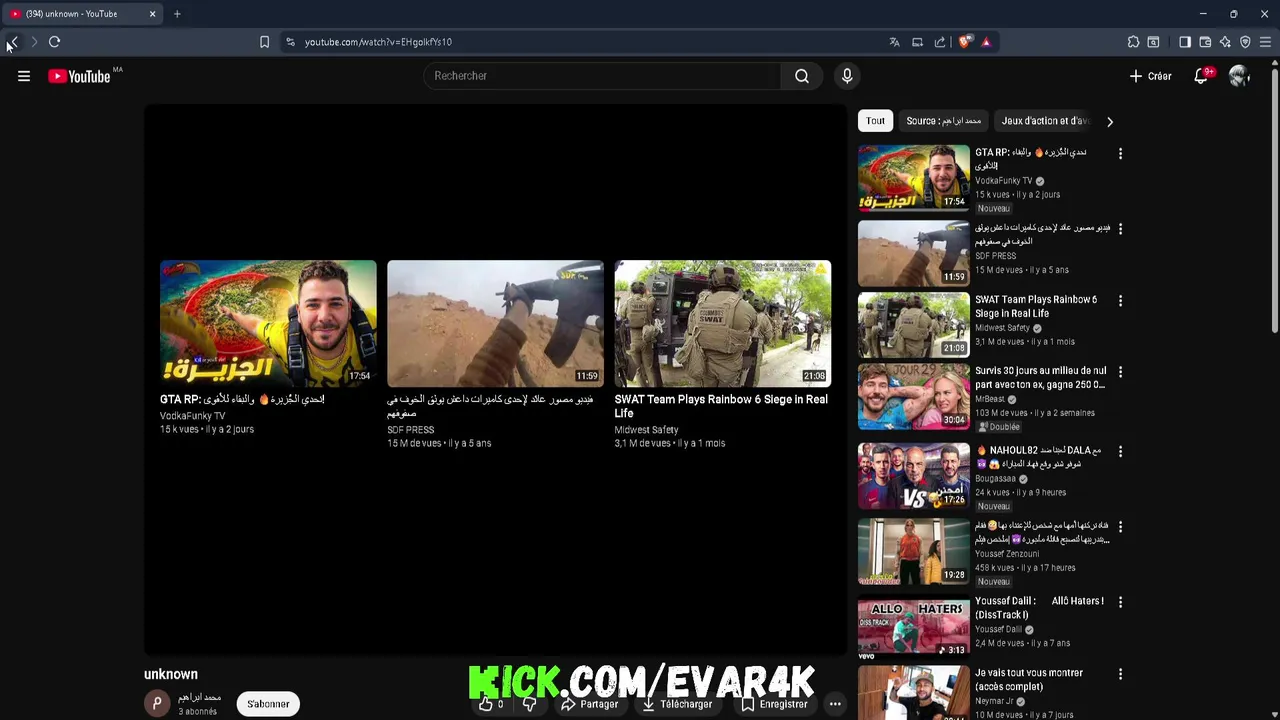Open MrBeast 30:04 sidebar thumbnail

click(x=914, y=397)
